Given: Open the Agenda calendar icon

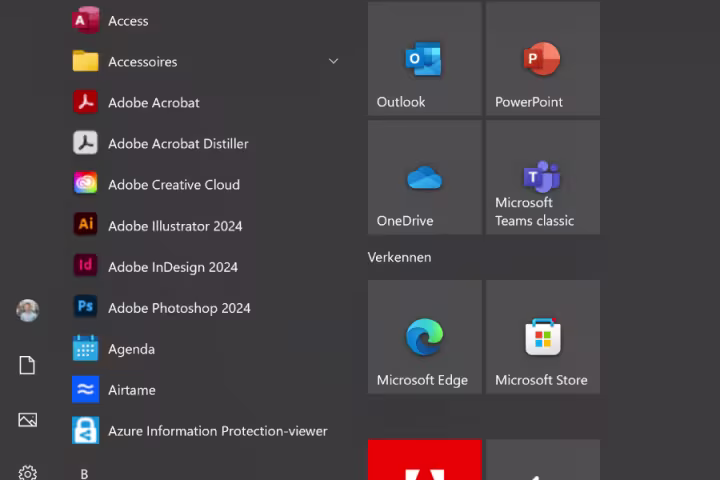Looking at the screenshot, I should (x=85, y=348).
